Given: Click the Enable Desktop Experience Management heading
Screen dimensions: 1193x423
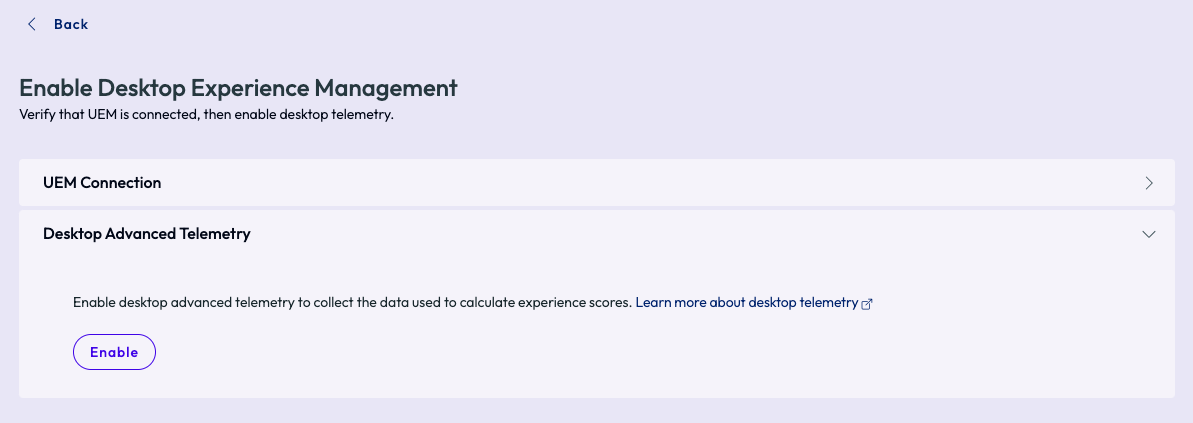Looking at the screenshot, I should (238, 88).
